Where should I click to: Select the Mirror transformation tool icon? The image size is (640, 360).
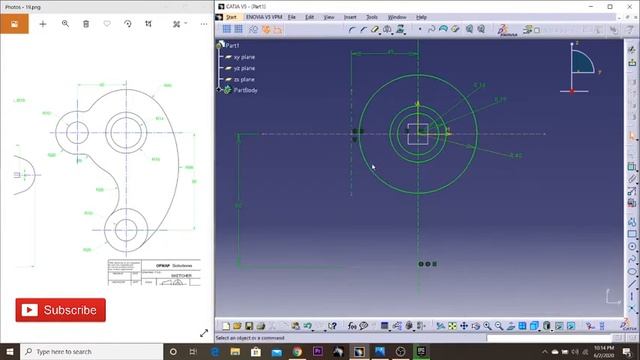pos(387,29)
